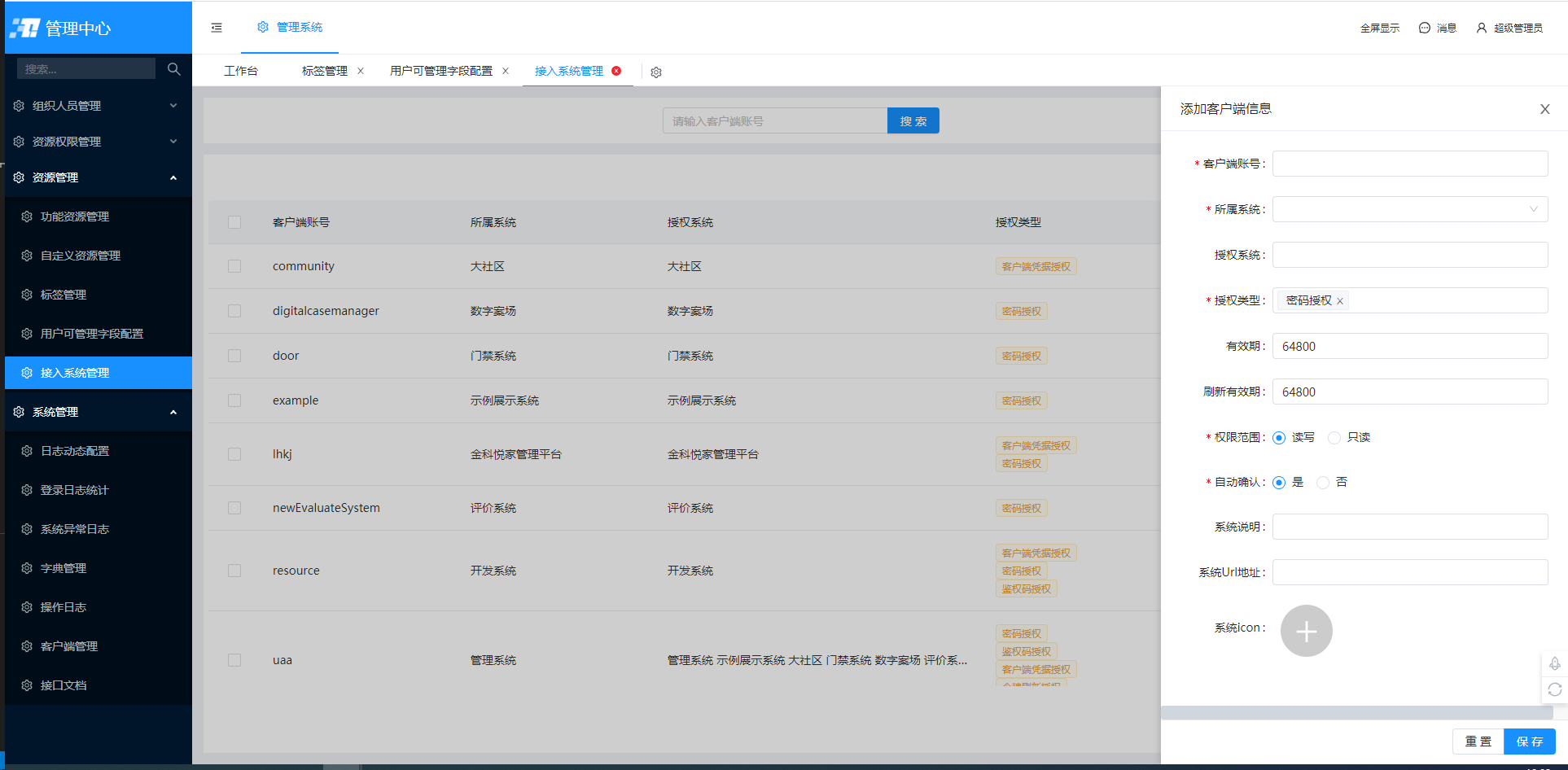This screenshot has height=770, width=1568.
Task: Click the plus icon to upload 系统icon
Action: pyautogui.click(x=1307, y=631)
